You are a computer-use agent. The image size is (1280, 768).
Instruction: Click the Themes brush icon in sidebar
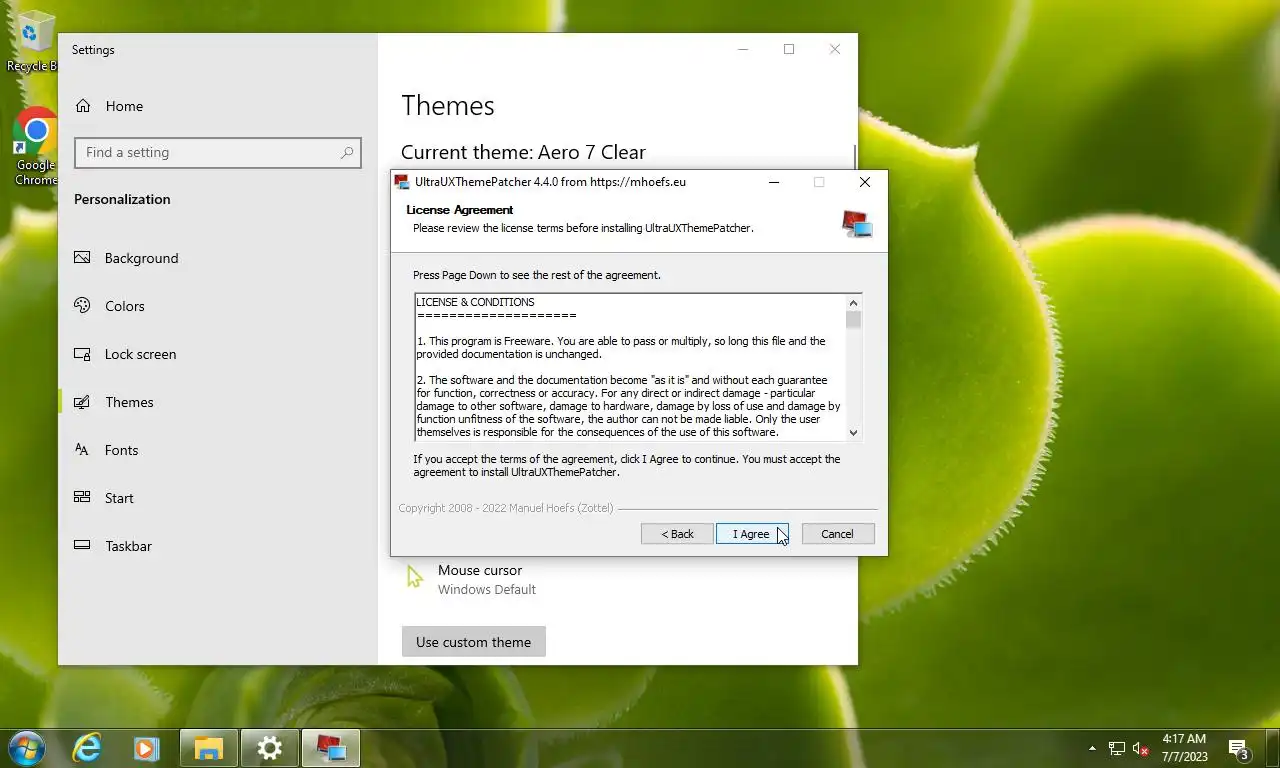(82, 402)
